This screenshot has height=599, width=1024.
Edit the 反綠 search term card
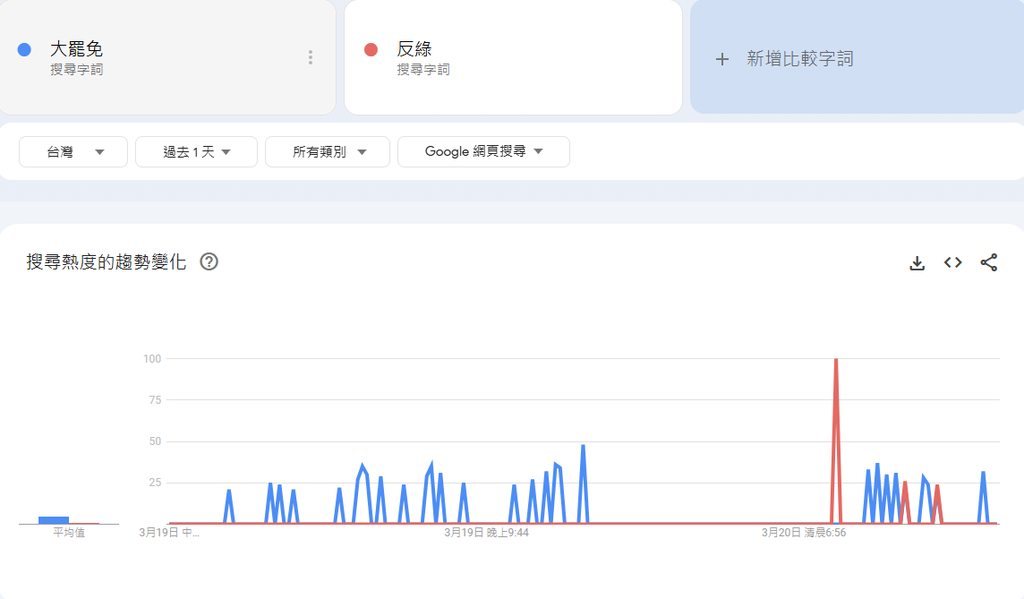click(415, 49)
